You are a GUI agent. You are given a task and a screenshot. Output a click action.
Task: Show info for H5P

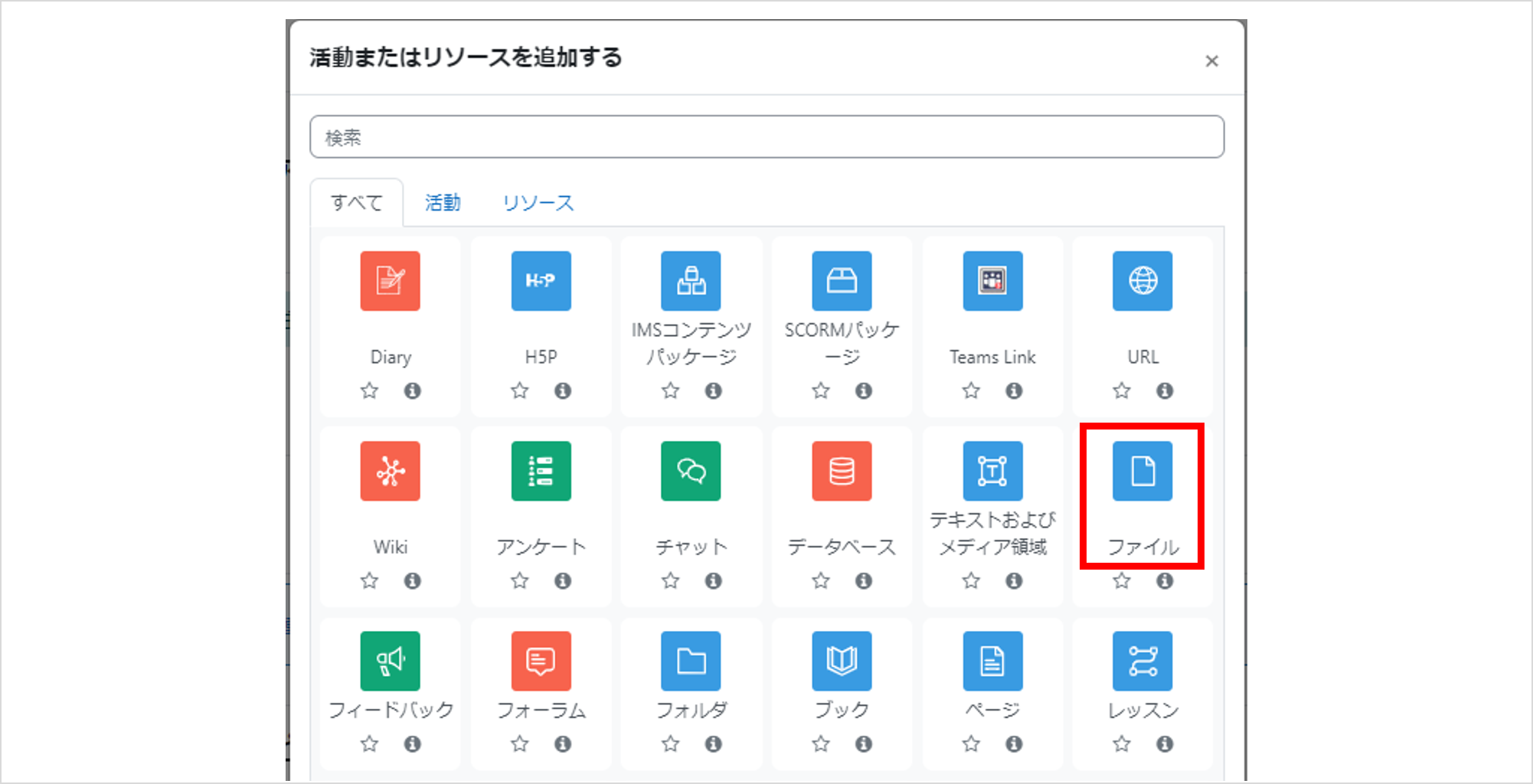tap(563, 390)
